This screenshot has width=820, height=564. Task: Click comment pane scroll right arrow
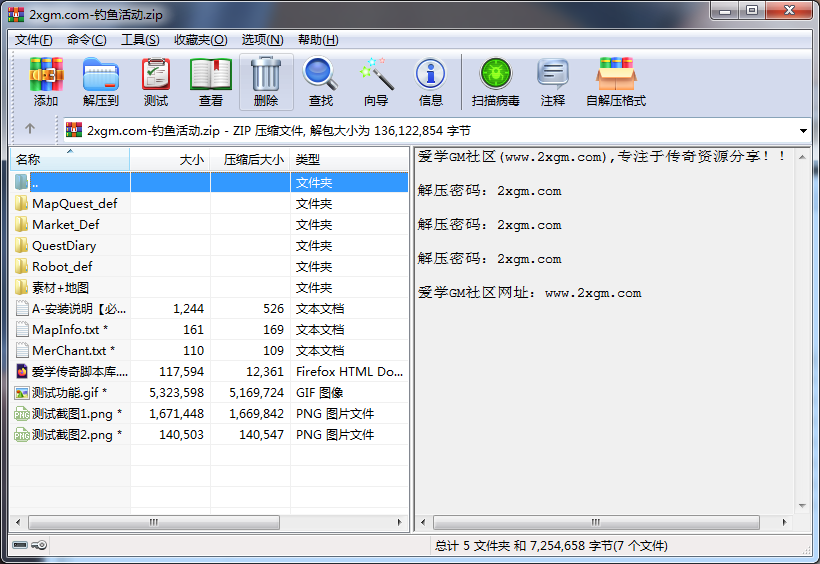click(784, 522)
